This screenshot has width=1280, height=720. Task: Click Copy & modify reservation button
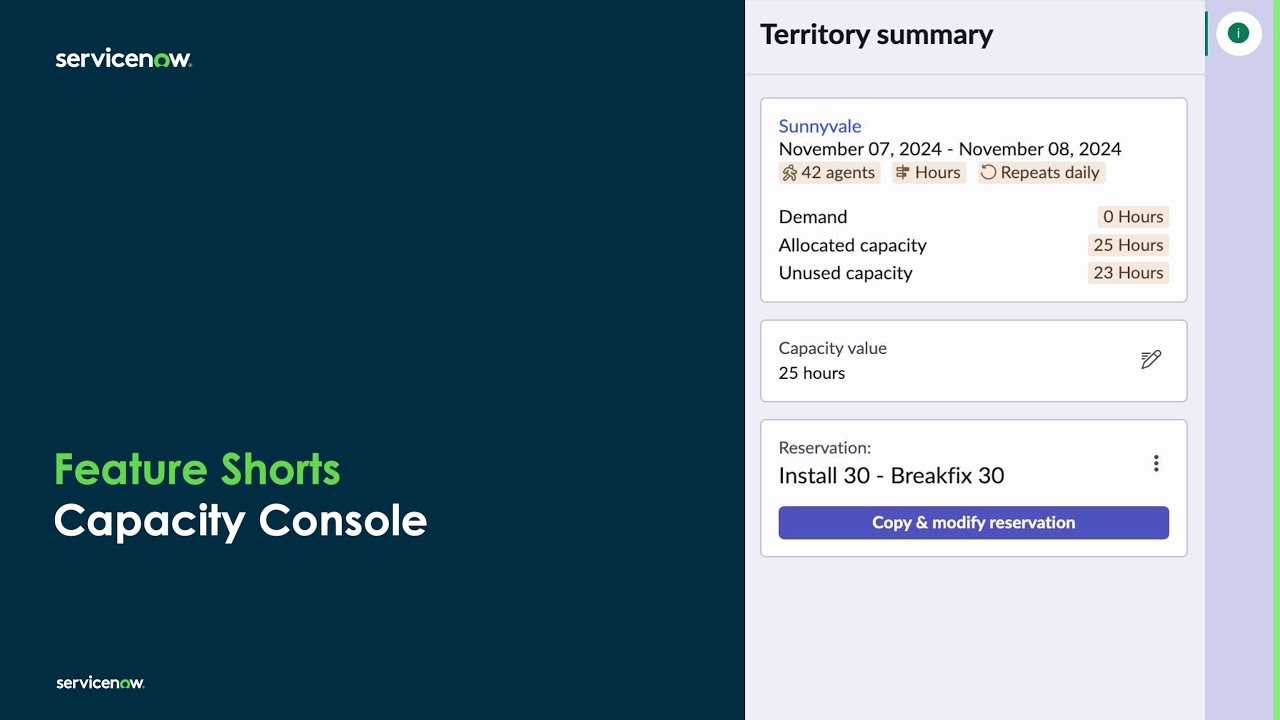click(973, 523)
